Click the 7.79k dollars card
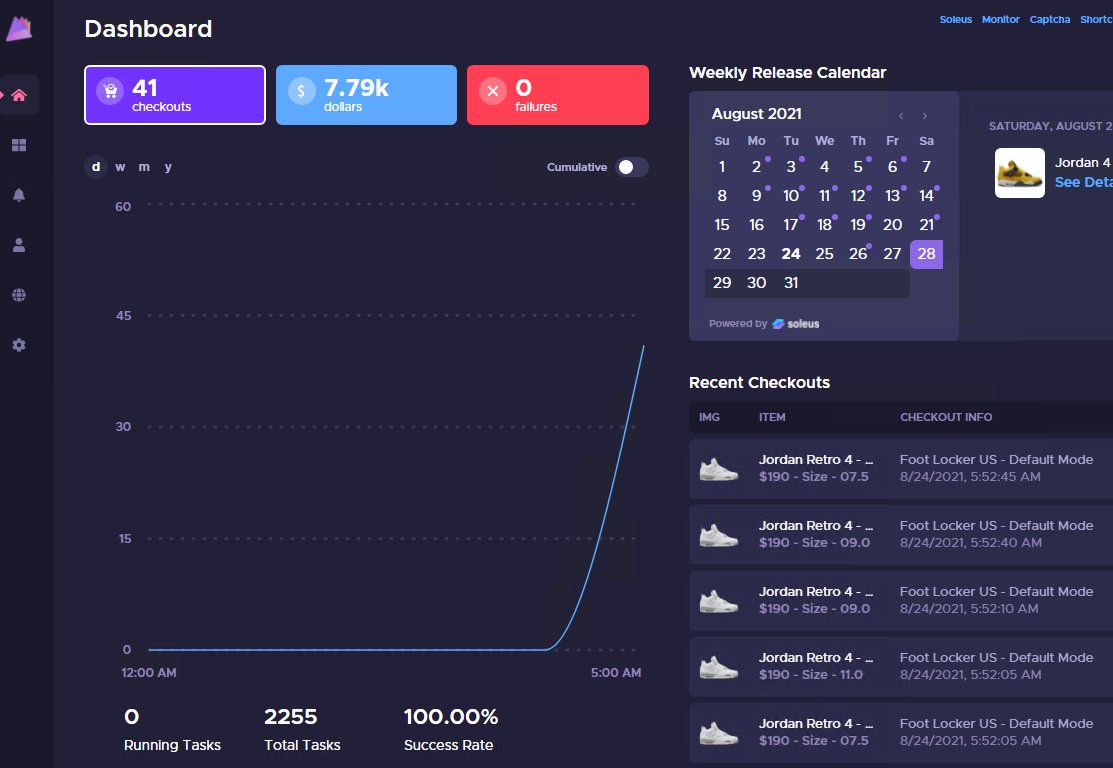1113x768 pixels. click(366, 95)
